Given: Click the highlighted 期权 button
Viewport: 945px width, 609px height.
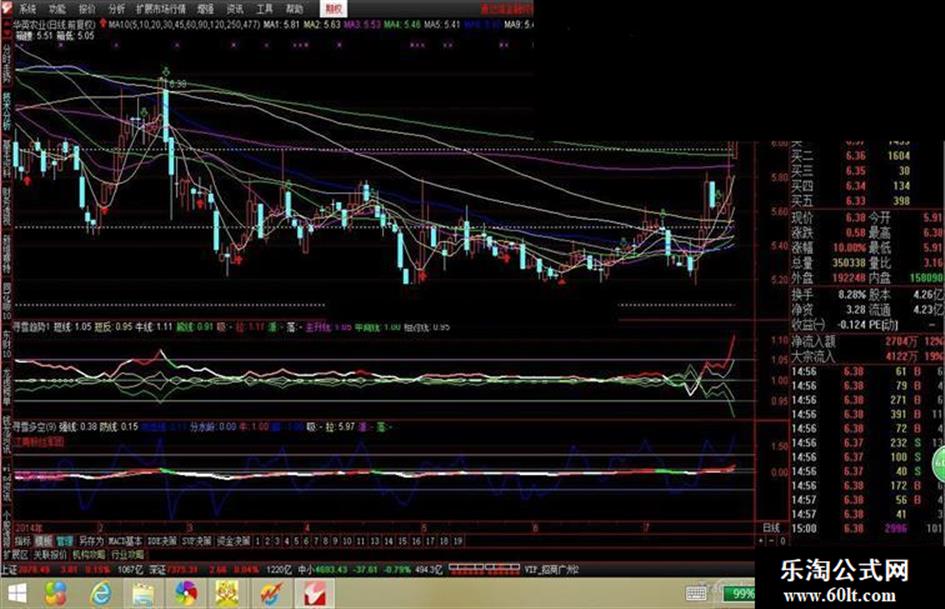Looking at the screenshot, I should [333, 8].
